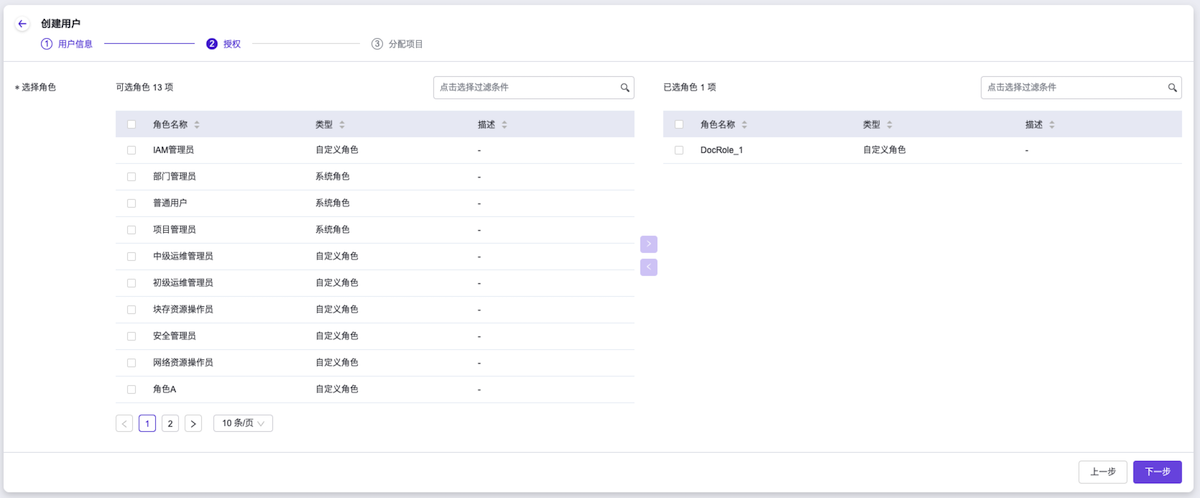The height and width of the screenshot is (498, 1200).
Task: Click the move-left transfer arrow
Action: [x=648, y=267]
